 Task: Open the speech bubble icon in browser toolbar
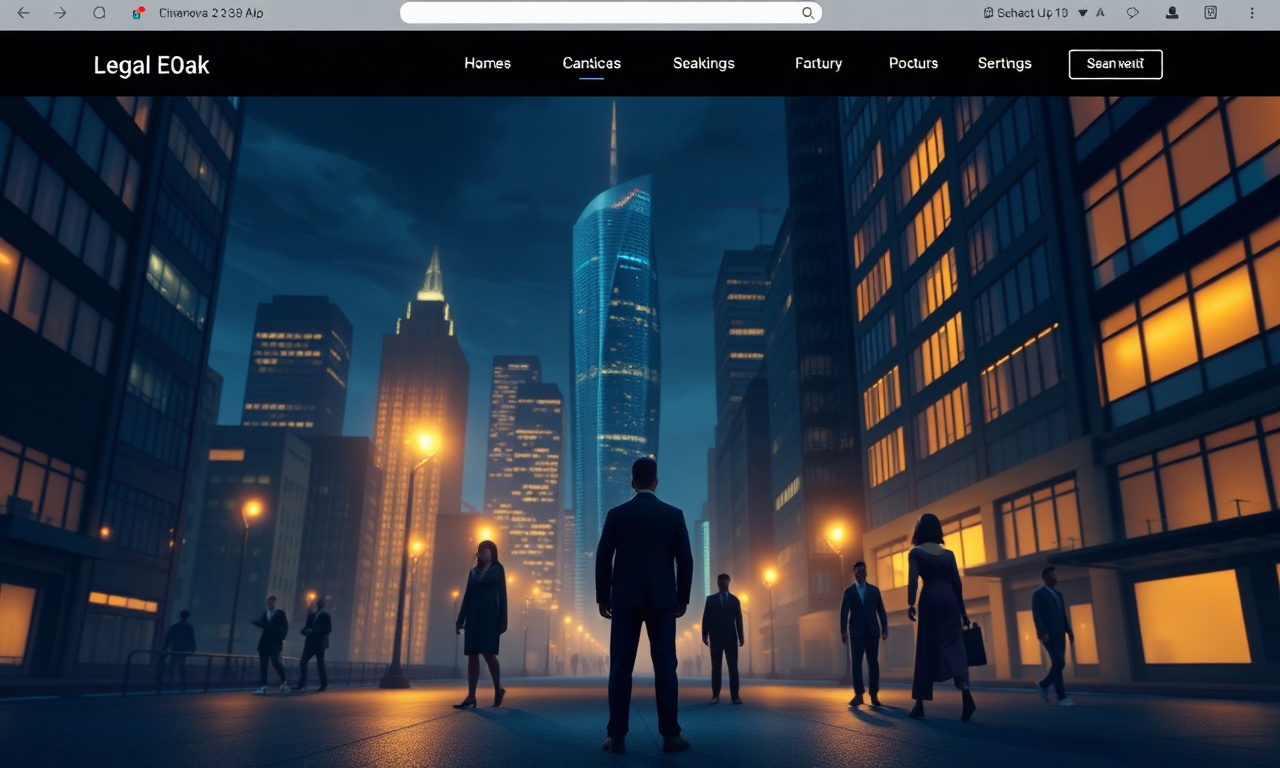(x=1133, y=13)
